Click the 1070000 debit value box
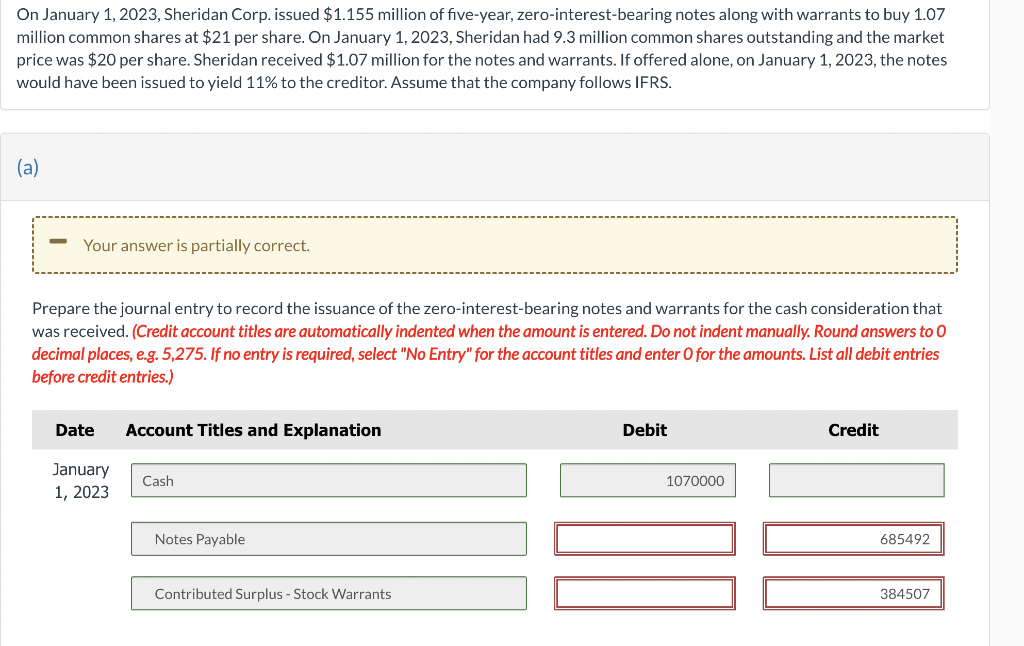The image size is (1024, 646). (x=647, y=480)
